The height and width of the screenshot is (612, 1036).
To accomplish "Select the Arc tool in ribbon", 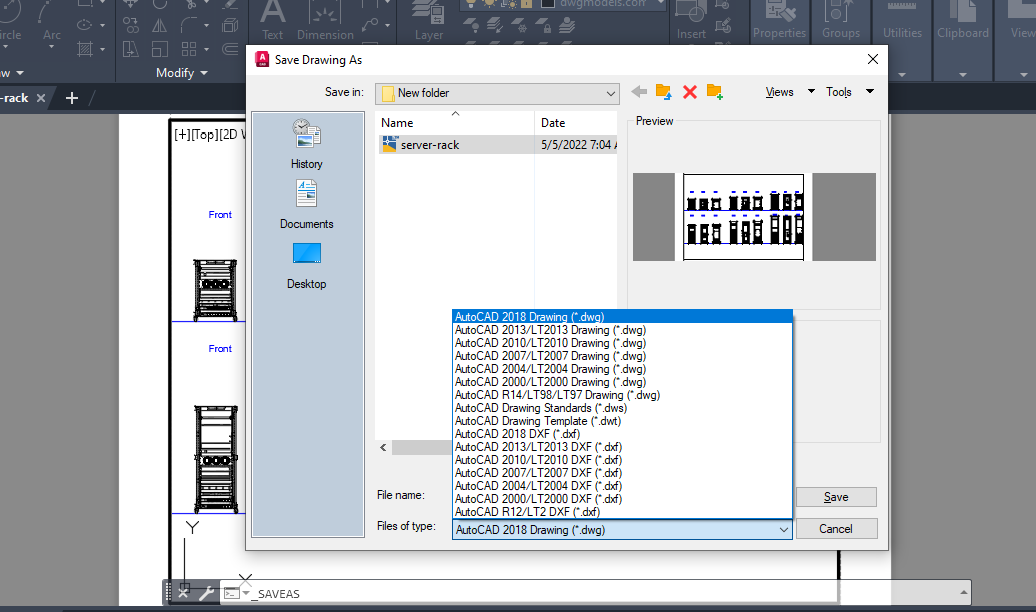I will [x=52, y=23].
